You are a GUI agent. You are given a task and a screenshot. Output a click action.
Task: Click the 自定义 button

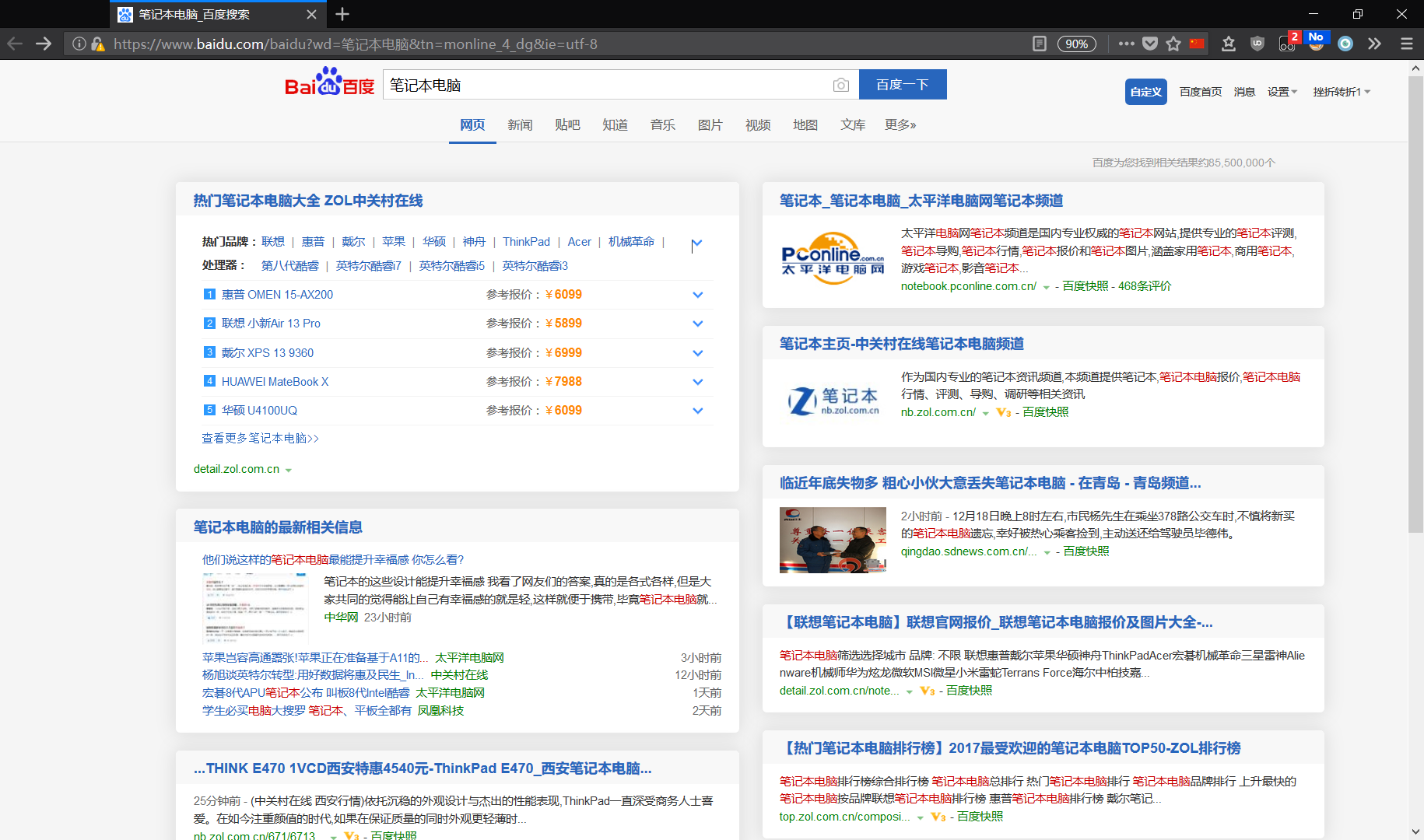pos(1145,92)
